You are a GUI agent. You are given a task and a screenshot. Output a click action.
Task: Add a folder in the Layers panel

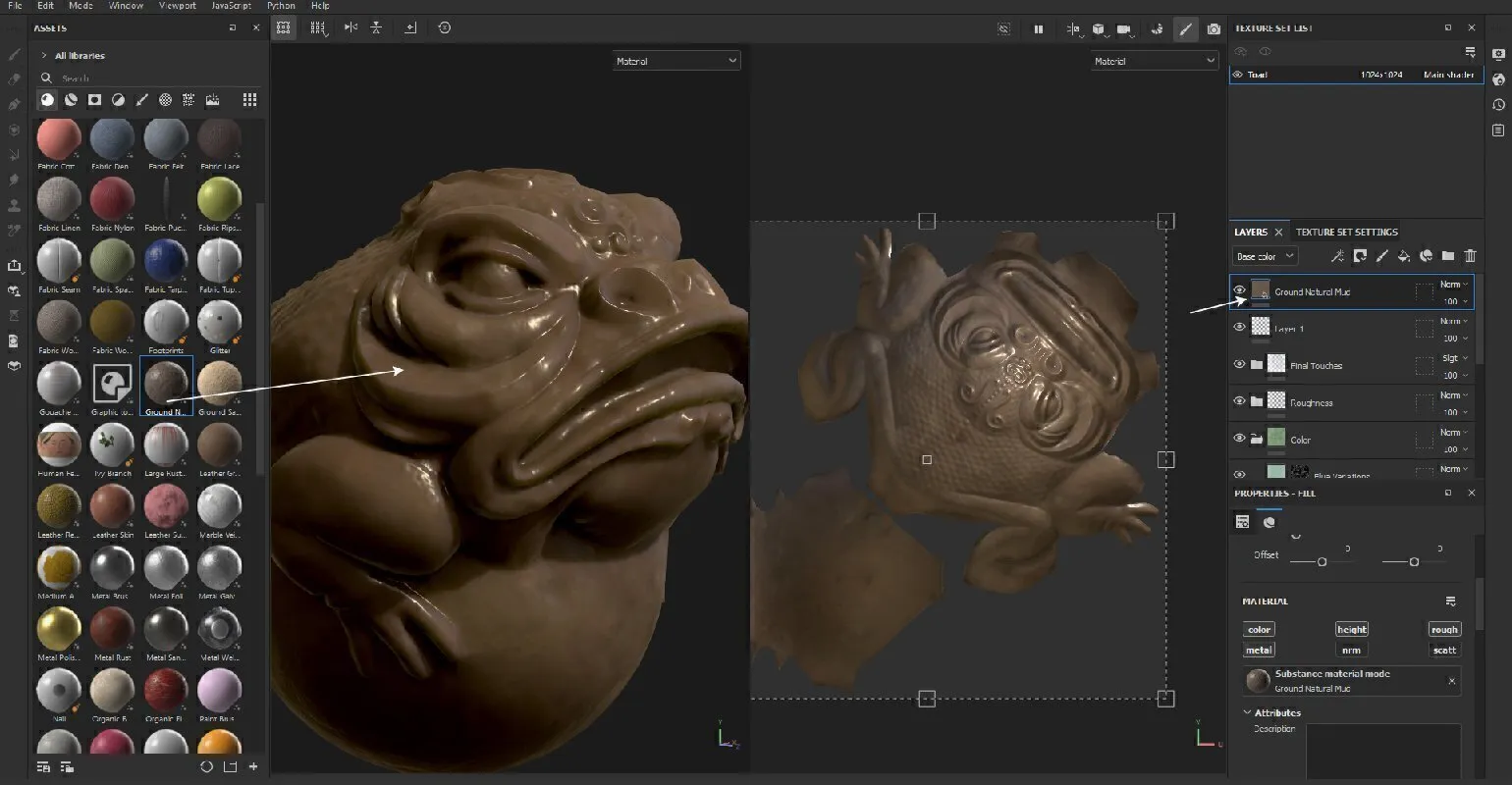tap(1448, 256)
